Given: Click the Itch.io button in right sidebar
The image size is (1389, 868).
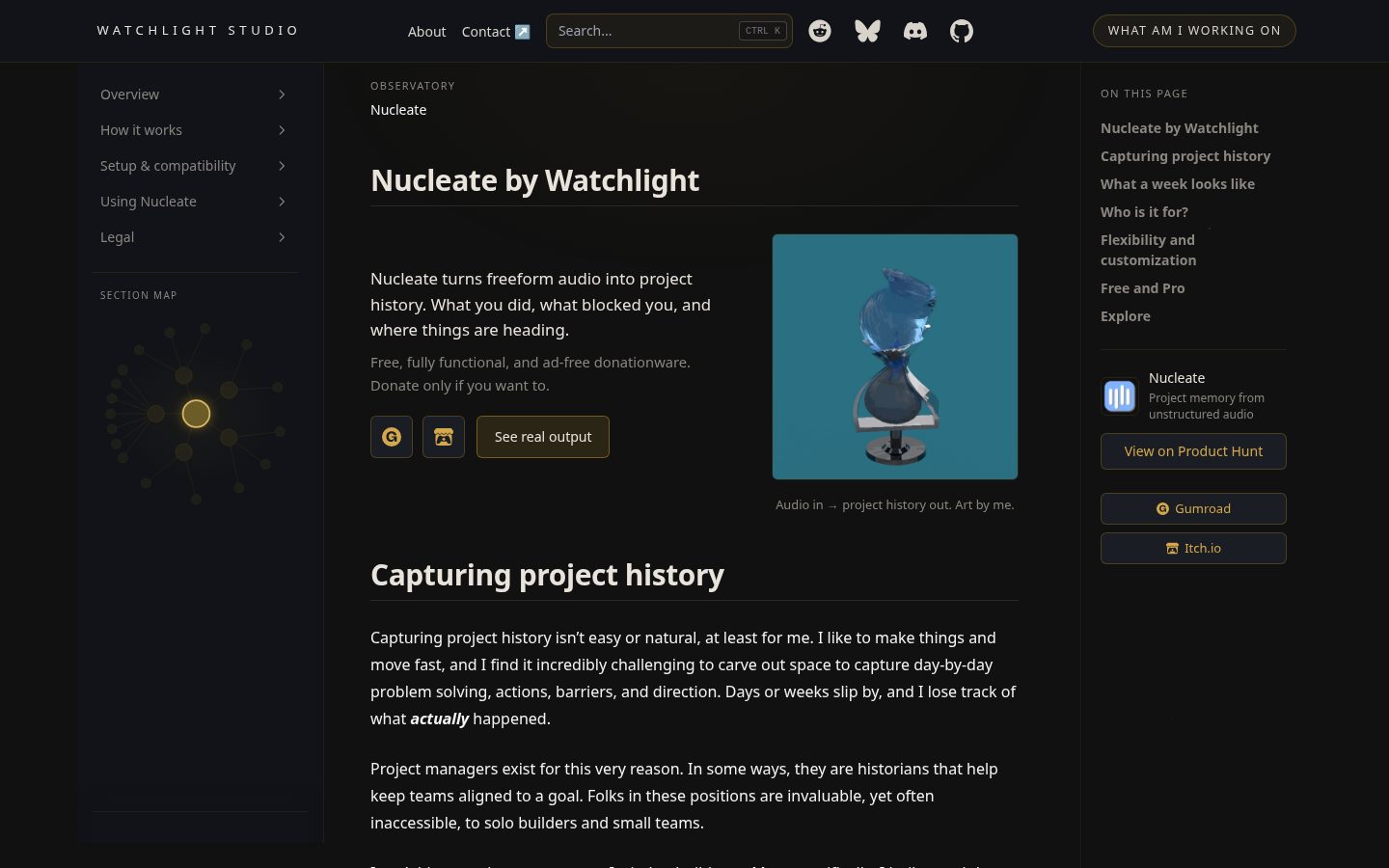Looking at the screenshot, I should (x=1193, y=548).
